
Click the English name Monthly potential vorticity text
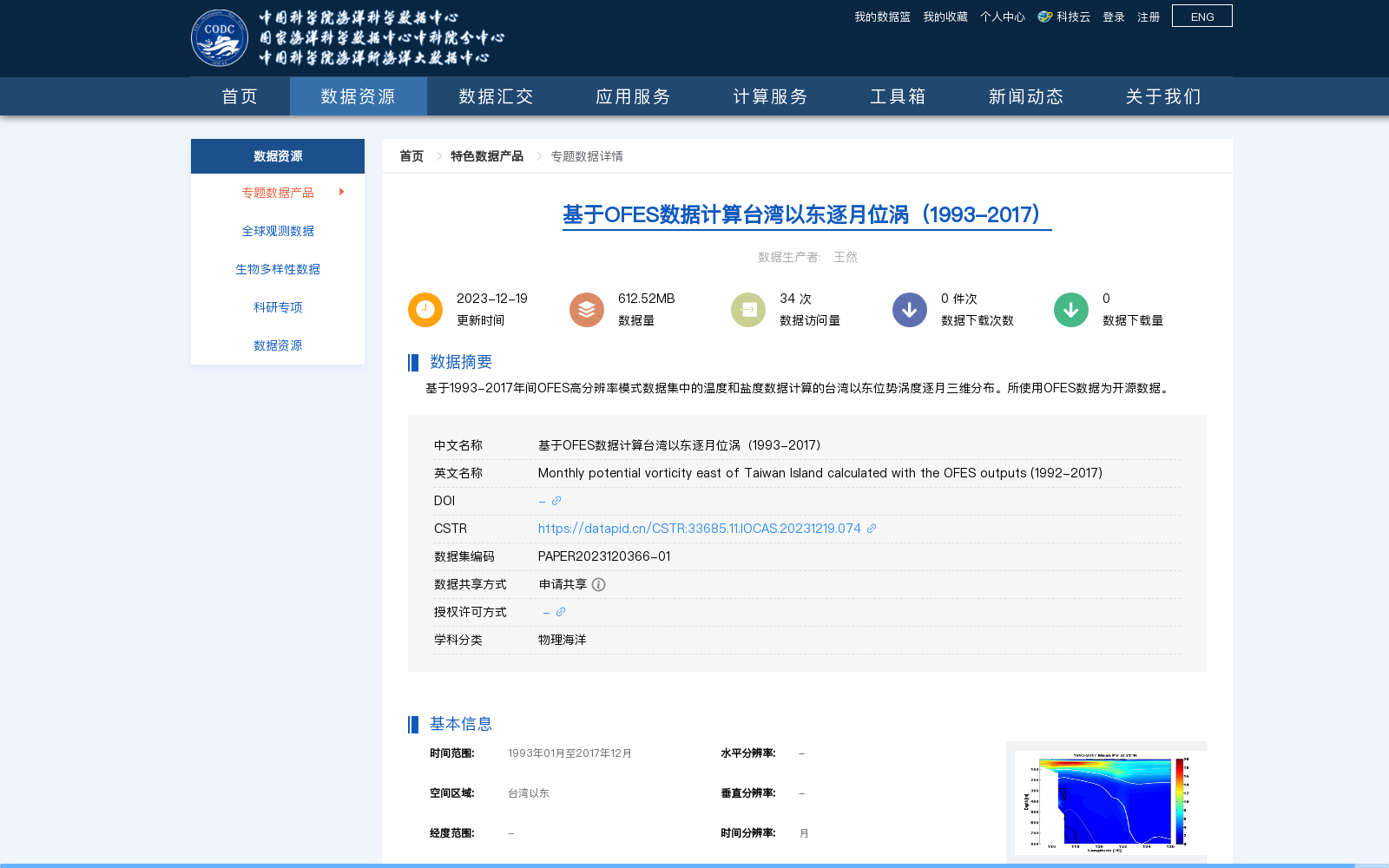[820, 473]
